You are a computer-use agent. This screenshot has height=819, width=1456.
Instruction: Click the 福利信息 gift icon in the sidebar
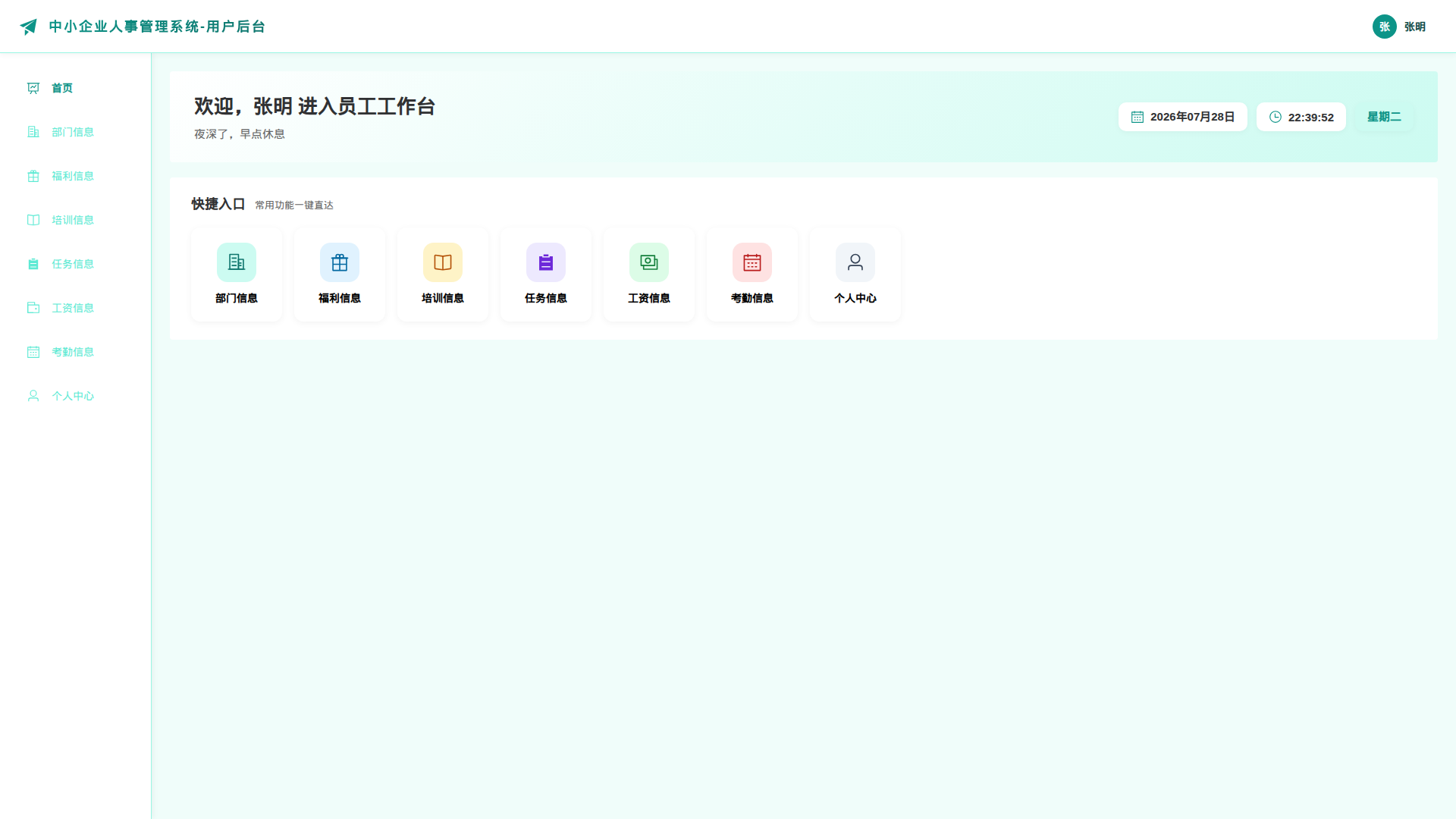(x=33, y=176)
